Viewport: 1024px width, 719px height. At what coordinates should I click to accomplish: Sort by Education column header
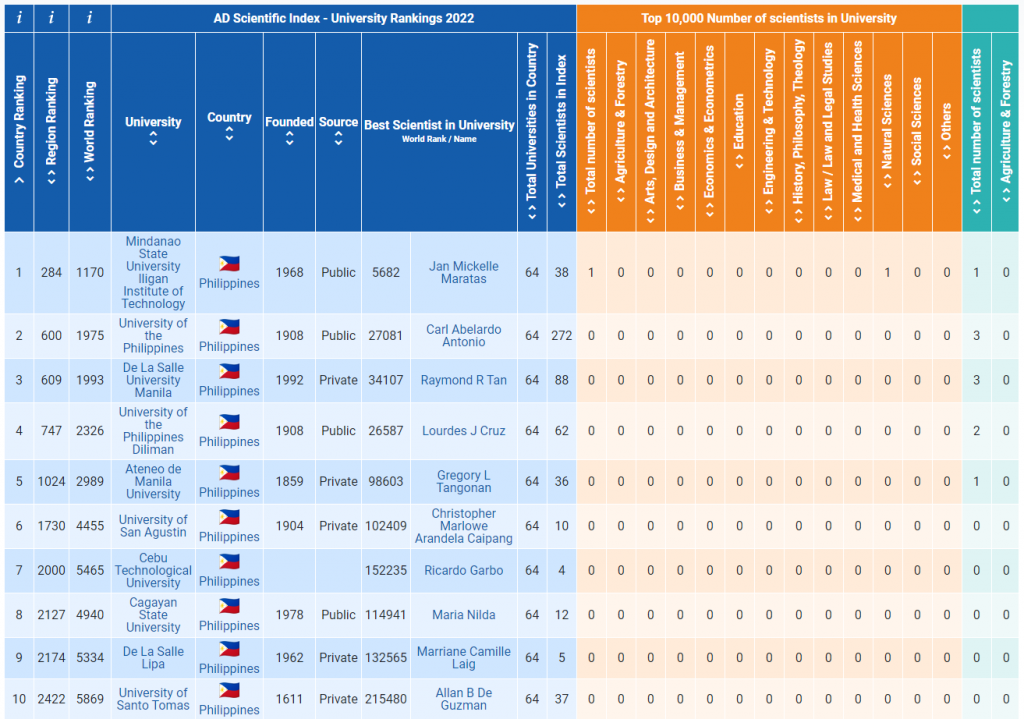[x=739, y=162]
